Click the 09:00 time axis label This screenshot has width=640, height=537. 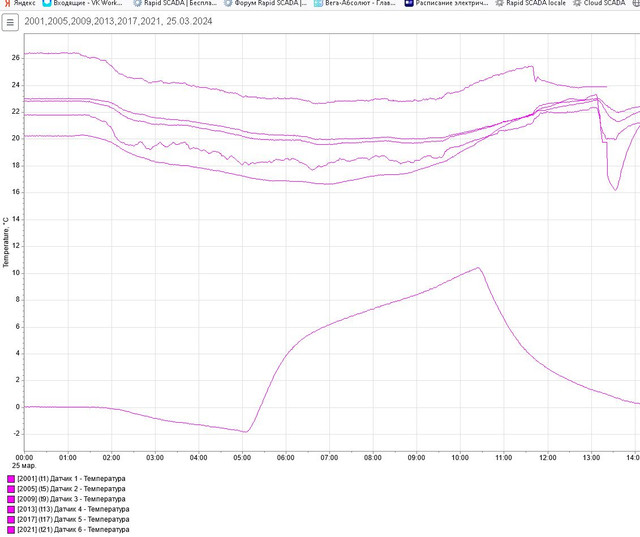click(417, 458)
